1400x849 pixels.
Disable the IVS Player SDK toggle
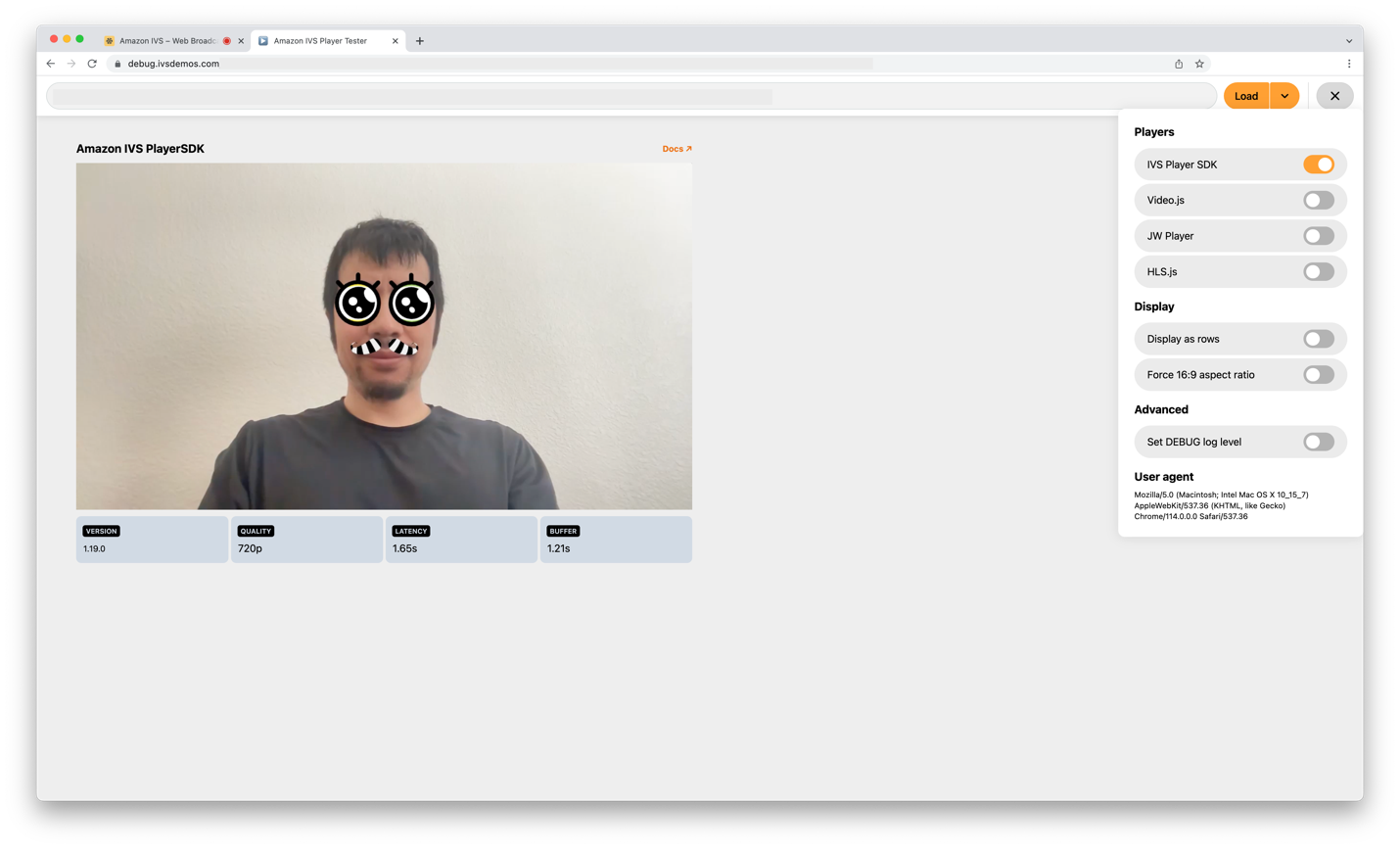click(x=1320, y=164)
